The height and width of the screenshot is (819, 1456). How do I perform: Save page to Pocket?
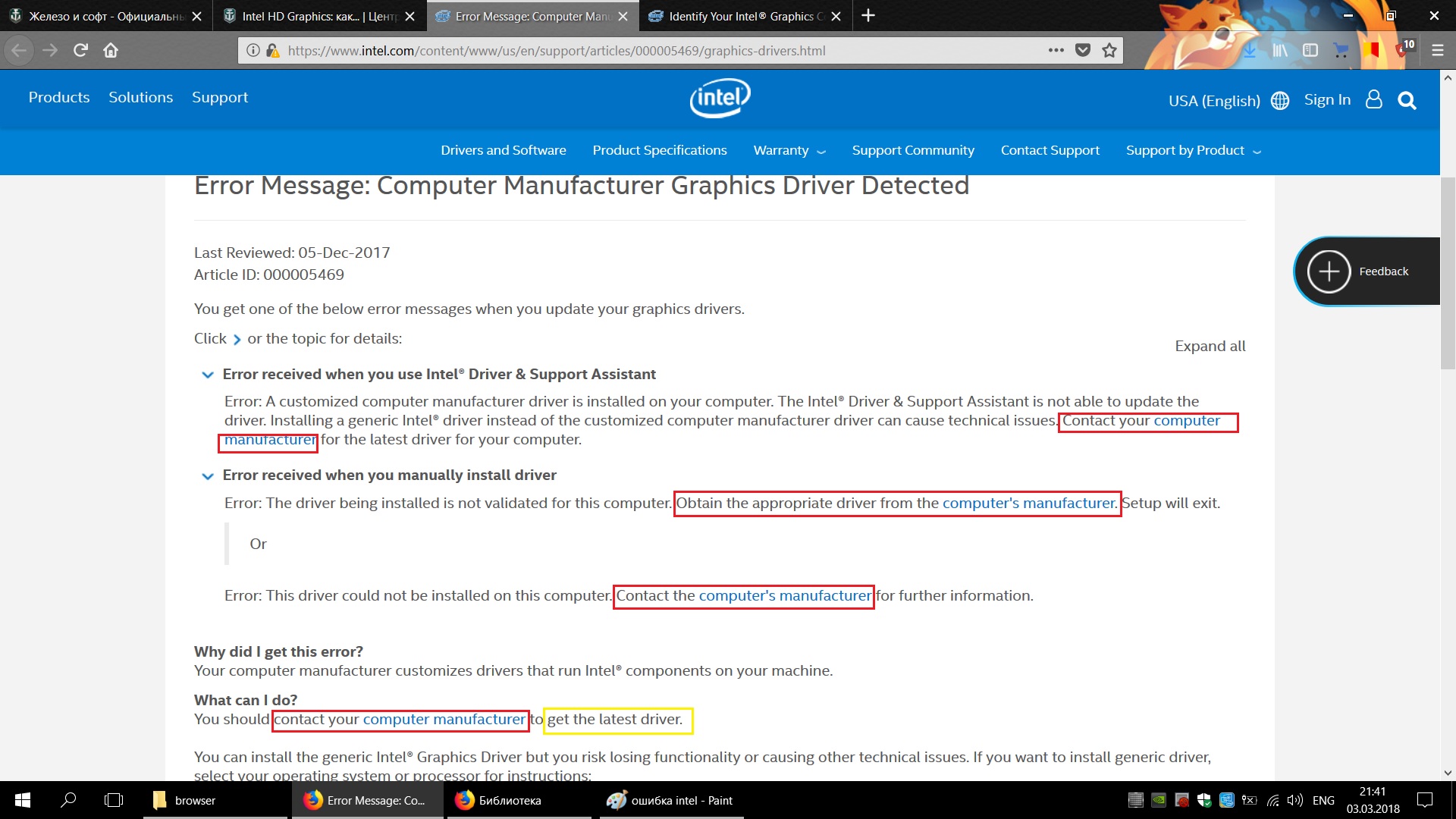click(x=1083, y=50)
